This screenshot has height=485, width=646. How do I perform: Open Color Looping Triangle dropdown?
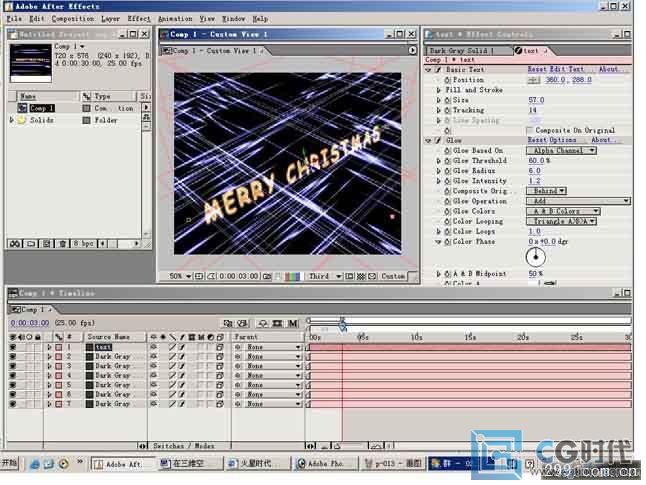coord(562,221)
